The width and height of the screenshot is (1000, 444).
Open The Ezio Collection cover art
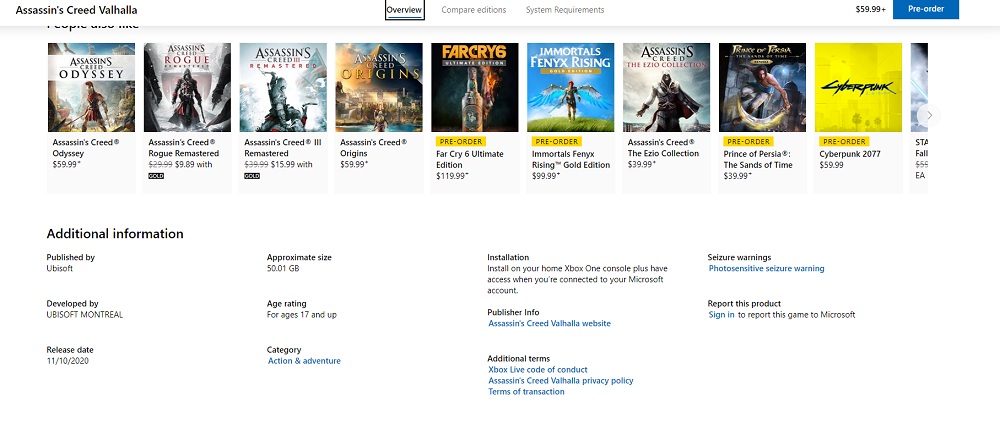666,87
